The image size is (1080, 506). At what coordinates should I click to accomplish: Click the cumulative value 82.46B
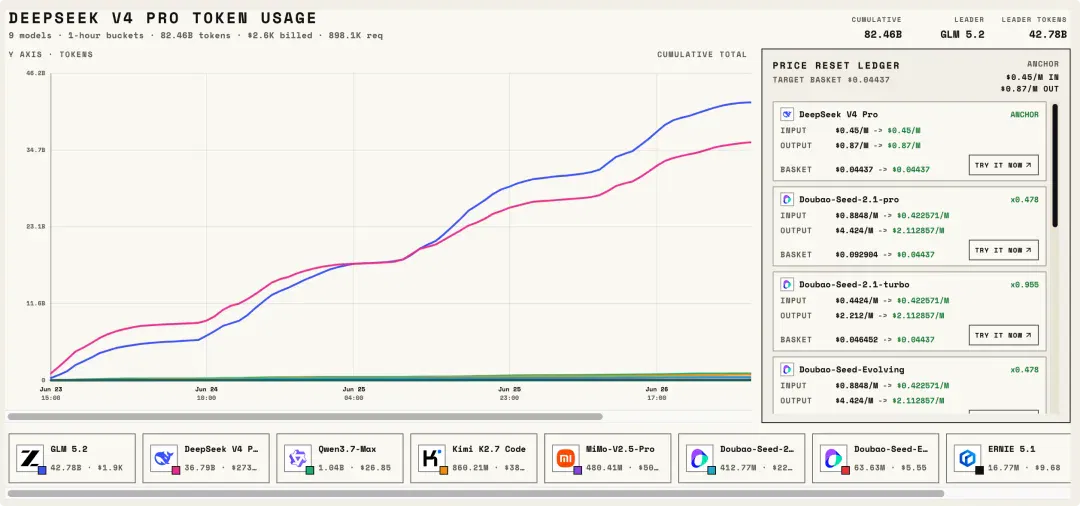click(x=883, y=34)
